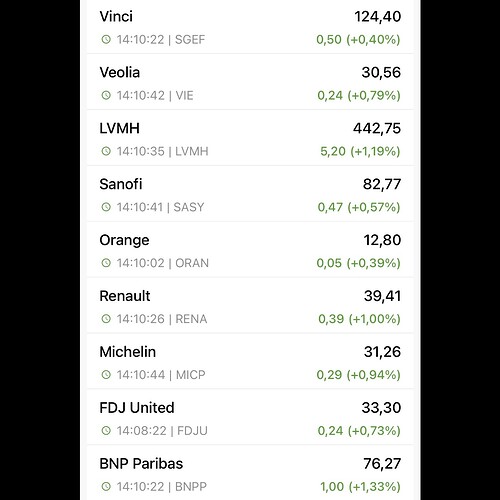Click the clock icon in Renault row

[x=106, y=319]
